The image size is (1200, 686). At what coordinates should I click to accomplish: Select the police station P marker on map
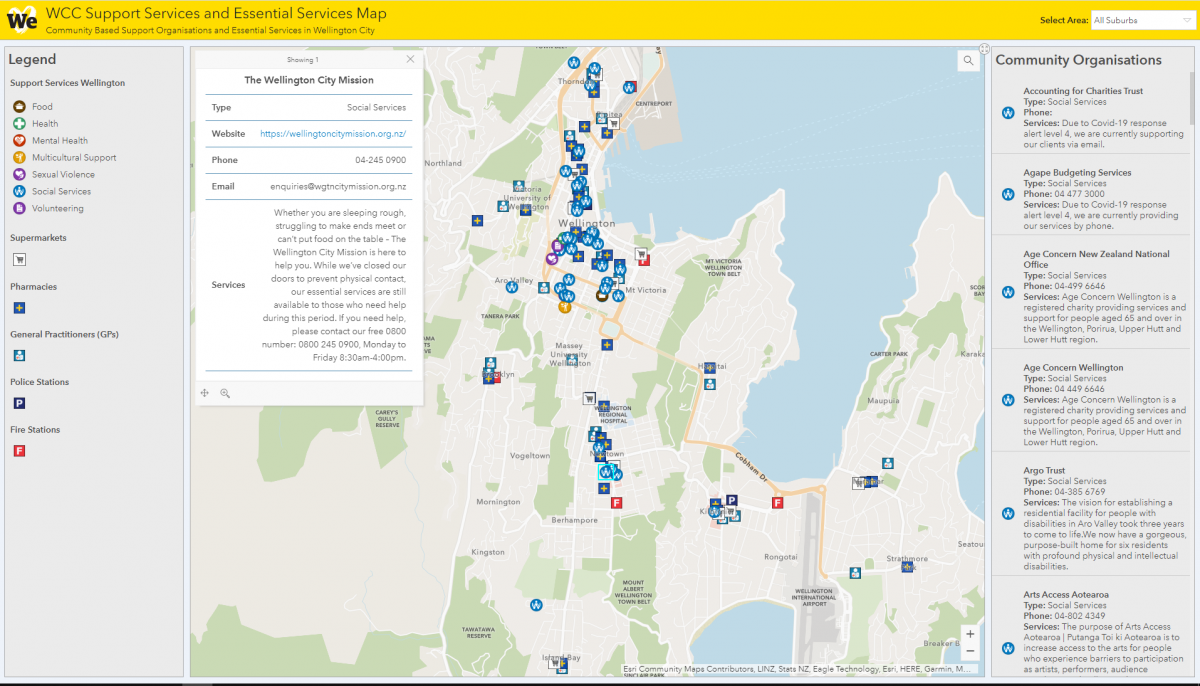click(x=731, y=500)
